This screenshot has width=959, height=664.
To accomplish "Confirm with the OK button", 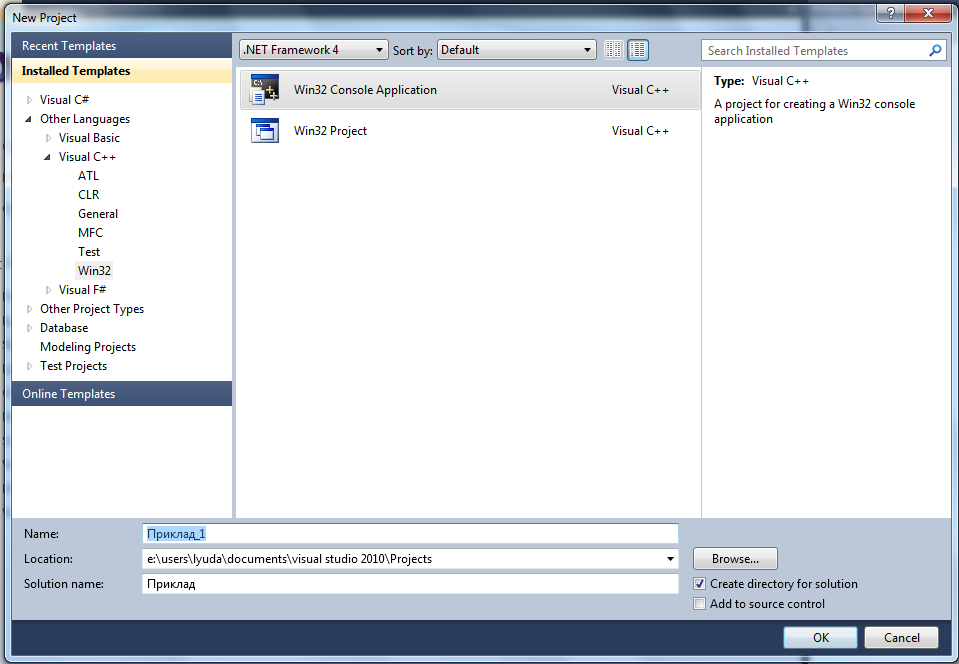I will (820, 638).
